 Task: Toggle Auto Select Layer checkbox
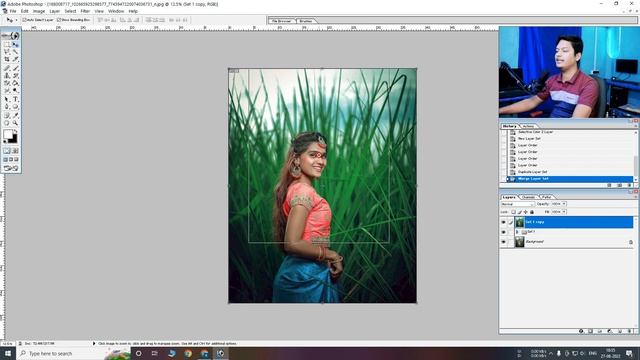pyautogui.click(x=24, y=20)
